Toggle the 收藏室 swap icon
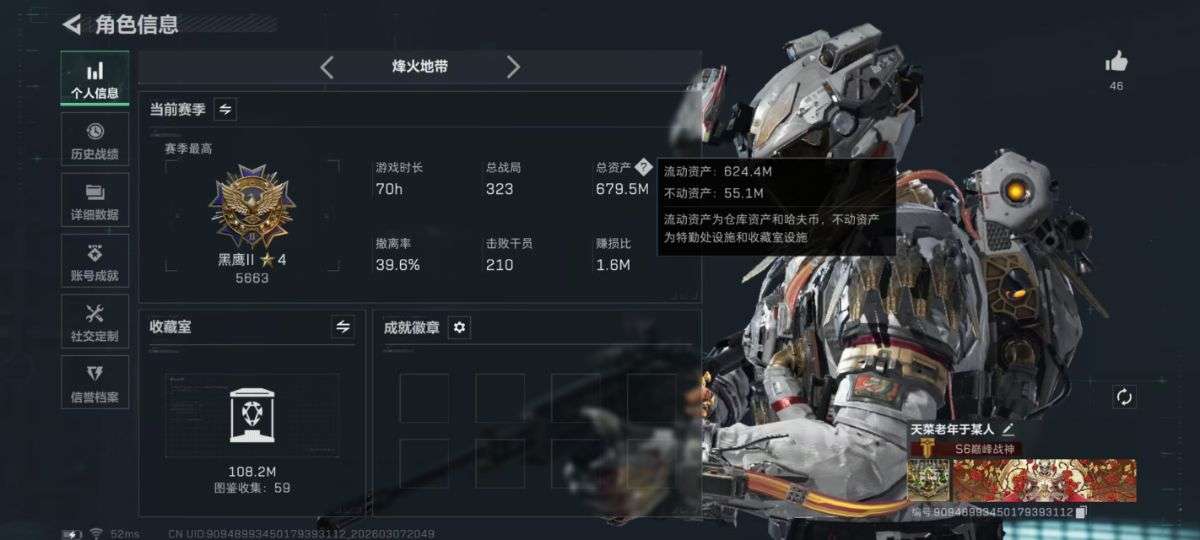This screenshot has width=1200, height=540. 343,326
